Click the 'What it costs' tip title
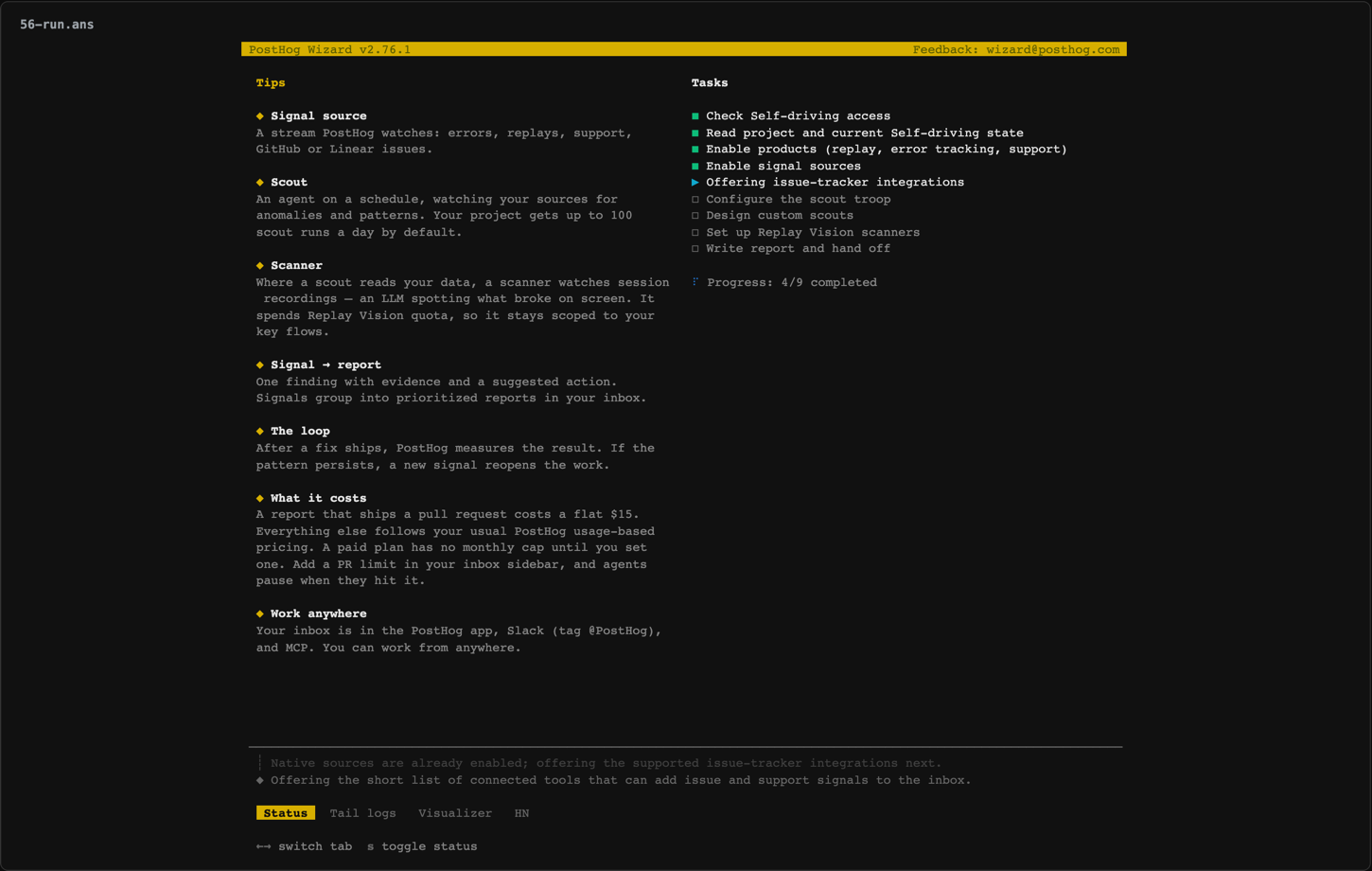Image resolution: width=1372 pixels, height=871 pixels. click(319, 498)
